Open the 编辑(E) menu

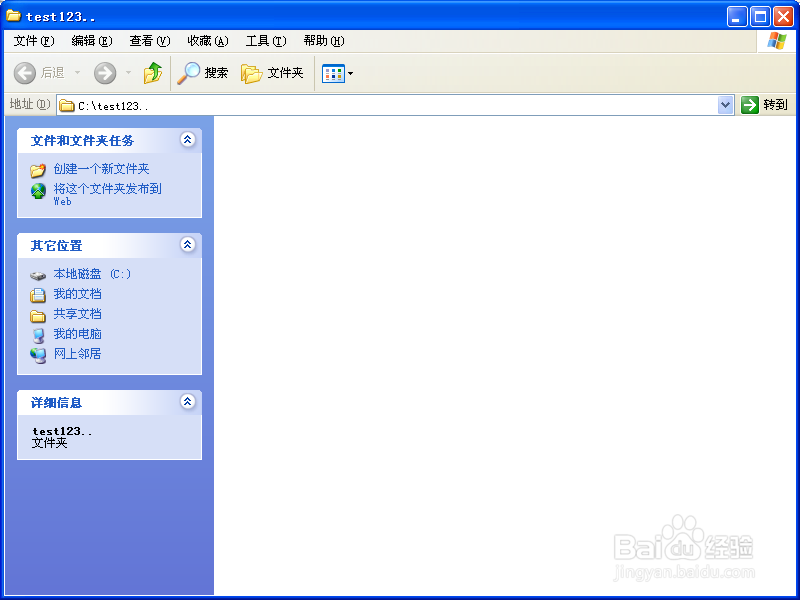point(92,41)
